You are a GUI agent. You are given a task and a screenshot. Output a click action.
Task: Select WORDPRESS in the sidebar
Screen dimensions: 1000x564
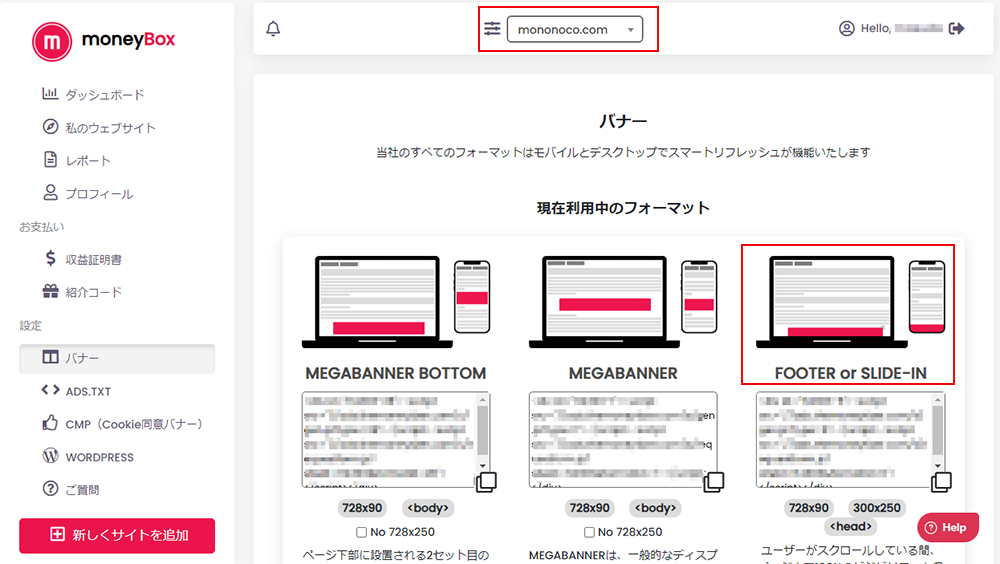[x=99, y=457]
